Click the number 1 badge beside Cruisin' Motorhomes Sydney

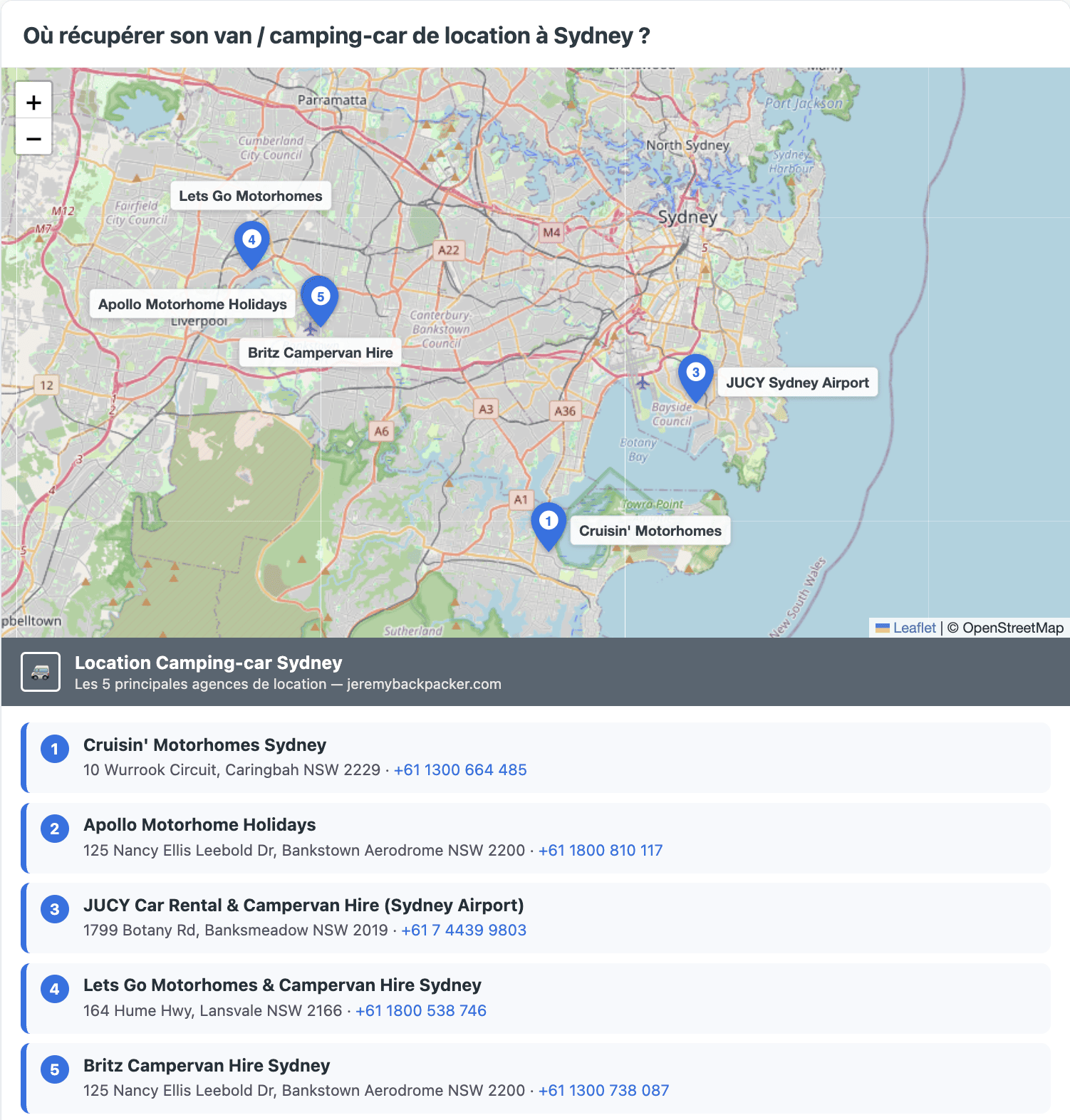[55, 749]
